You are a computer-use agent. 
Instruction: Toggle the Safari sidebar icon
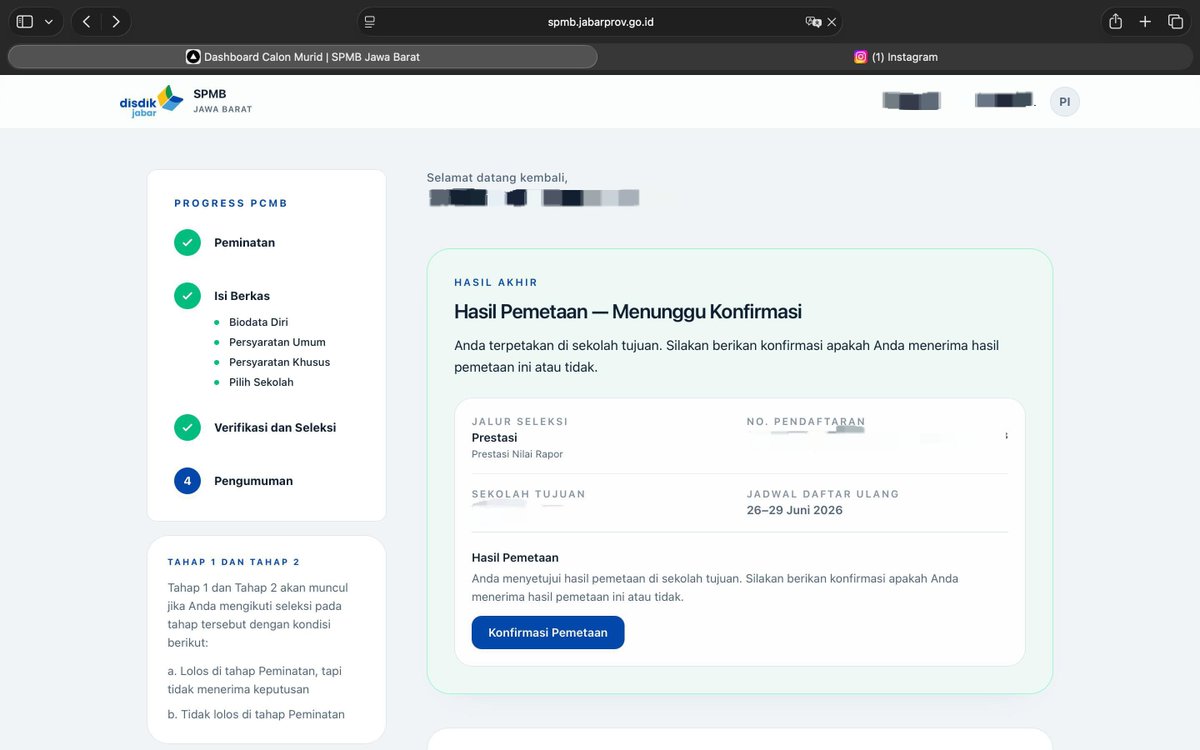(25, 21)
